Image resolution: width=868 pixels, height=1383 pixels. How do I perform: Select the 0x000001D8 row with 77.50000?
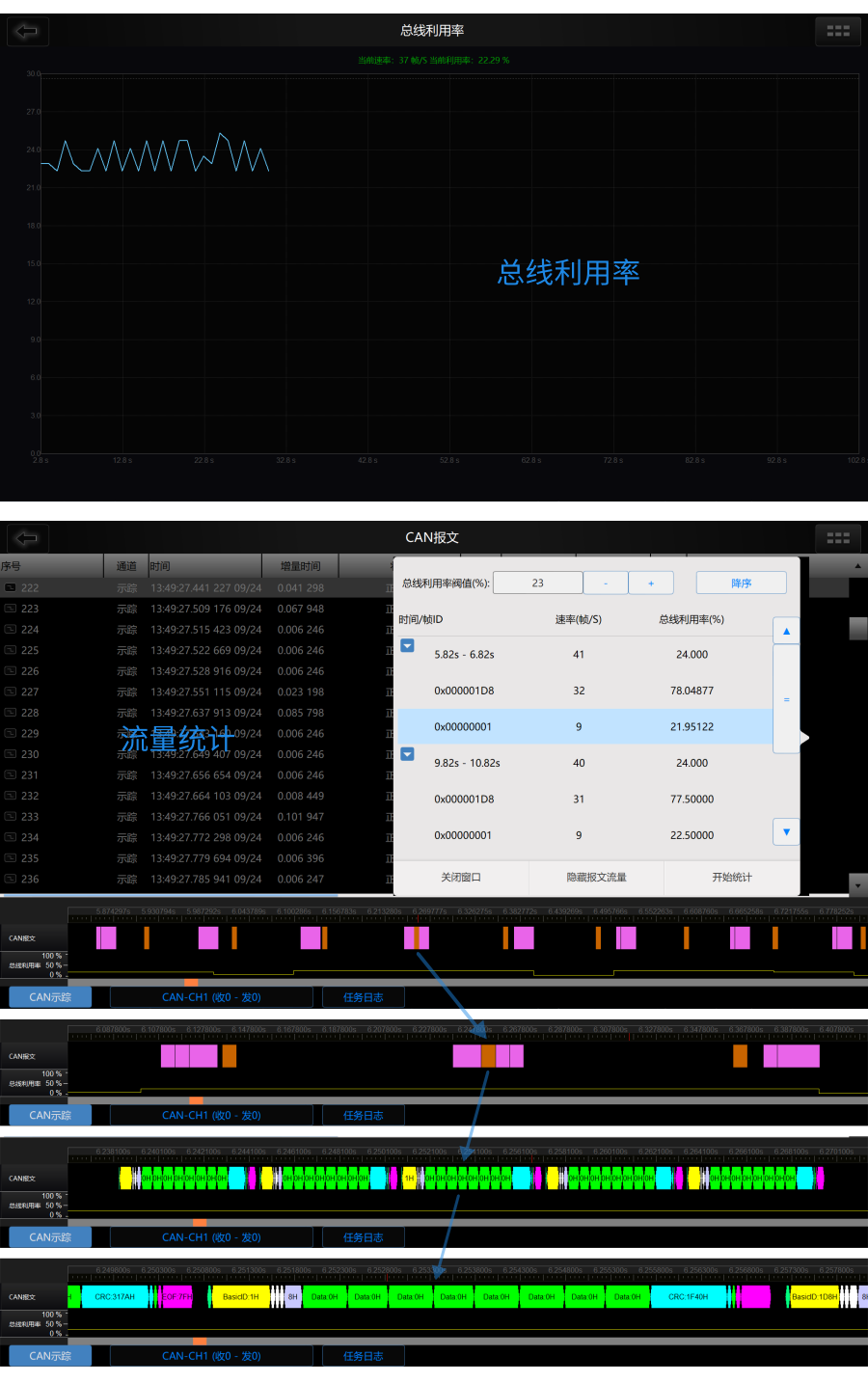[583, 799]
